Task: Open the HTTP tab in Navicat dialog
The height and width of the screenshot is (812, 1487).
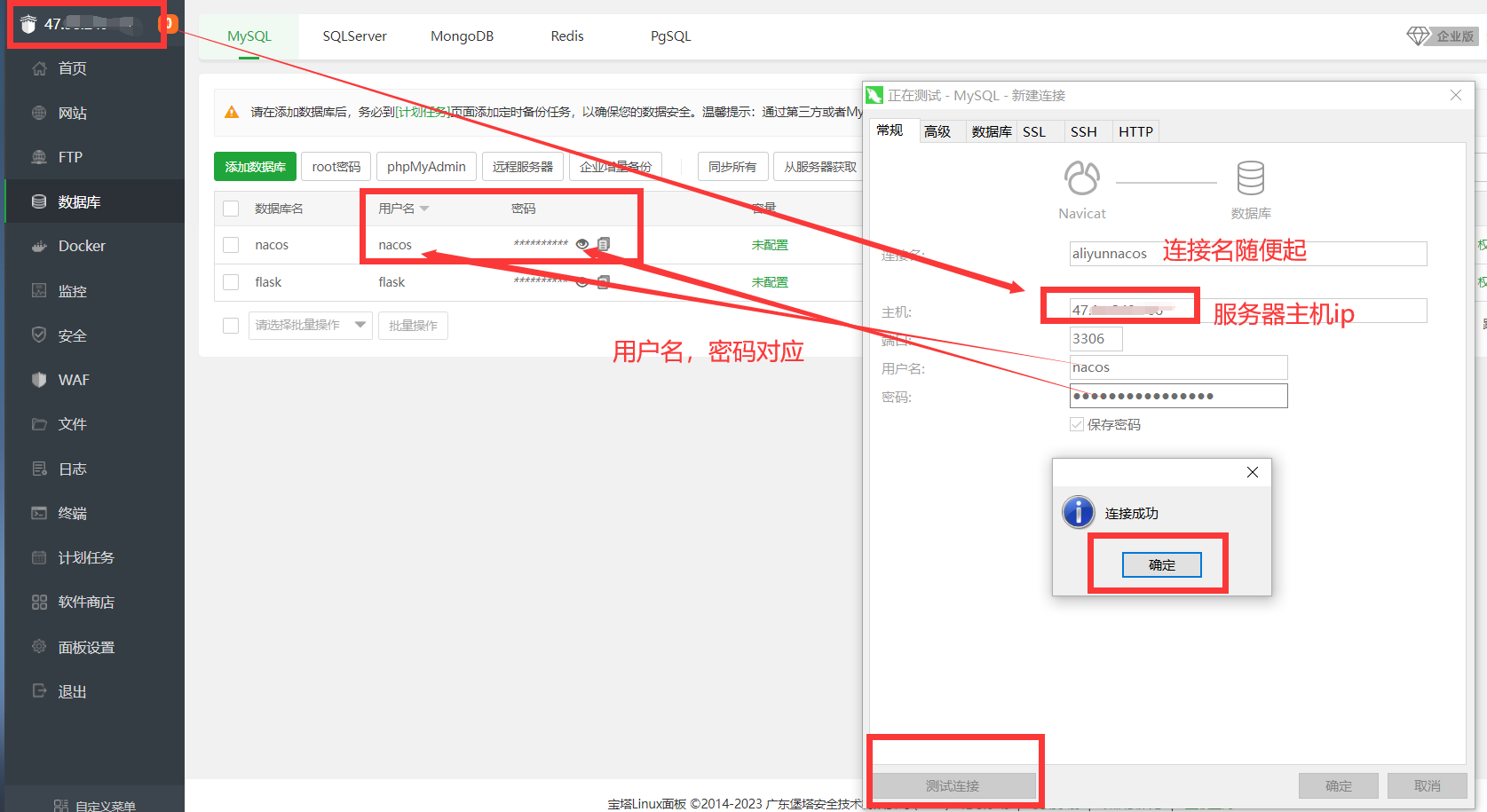Action: click(x=1135, y=131)
